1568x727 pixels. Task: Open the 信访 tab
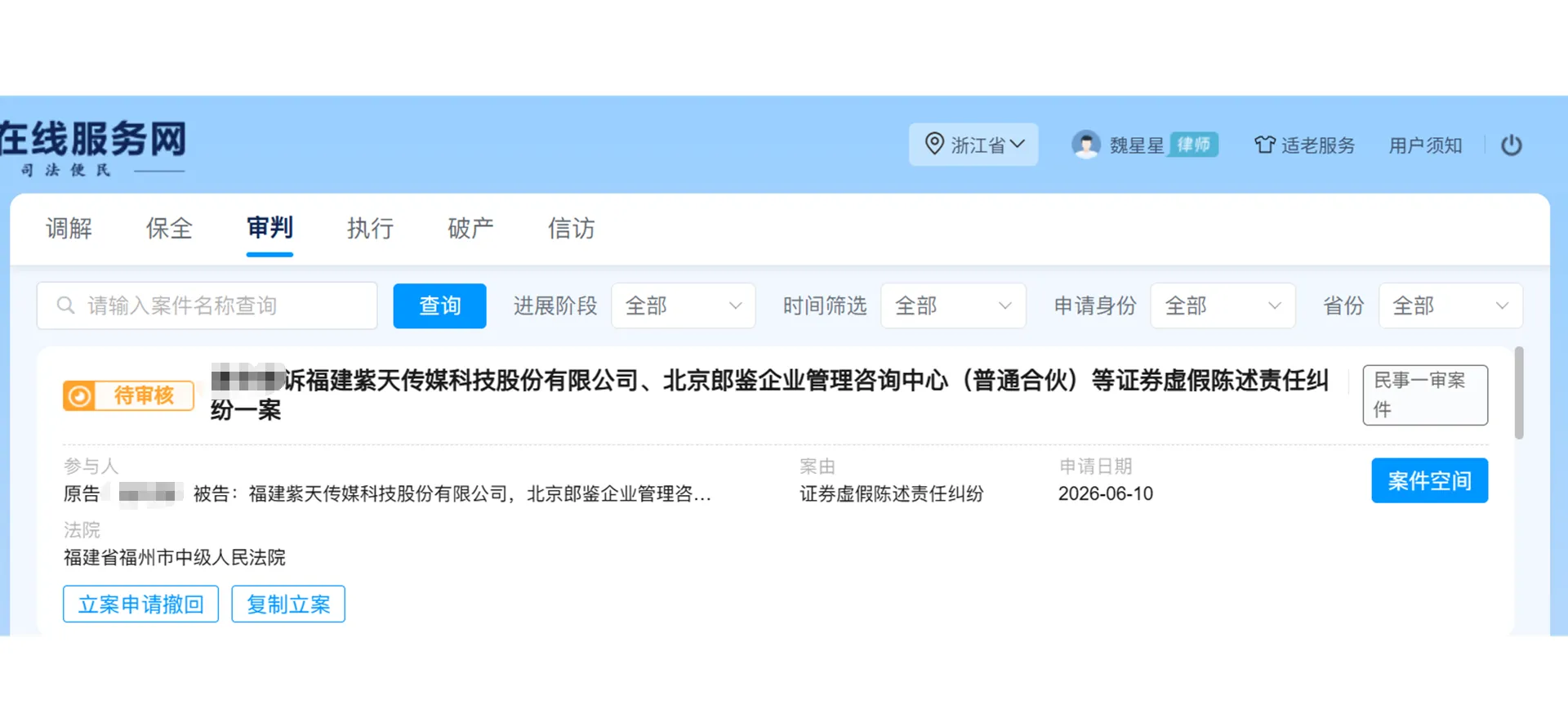(571, 228)
